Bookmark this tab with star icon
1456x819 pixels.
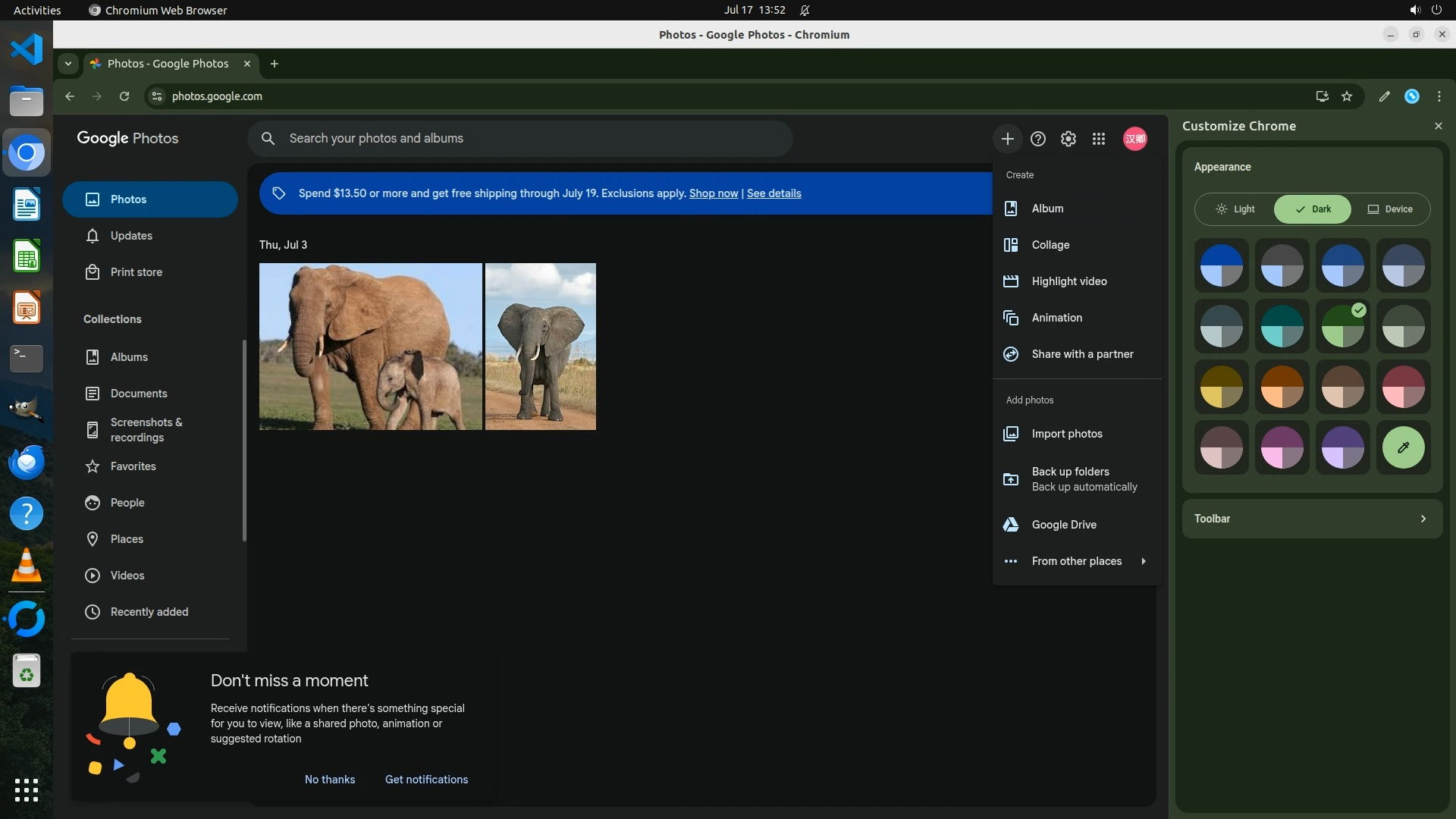(1347, 96)
